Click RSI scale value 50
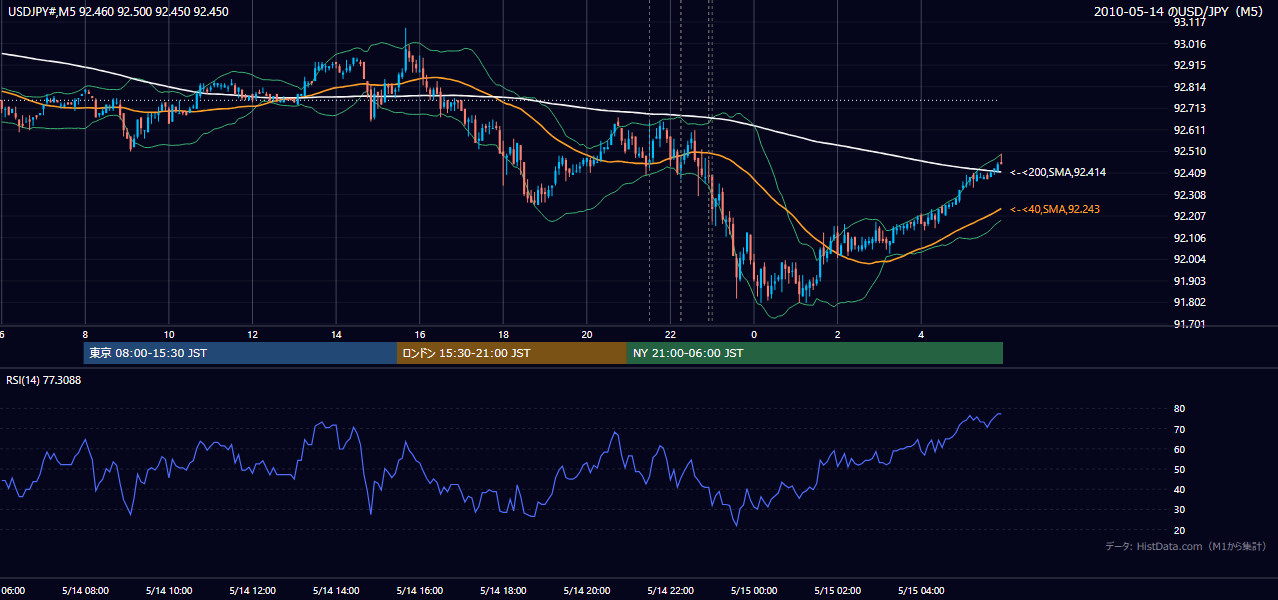The image size is (1278, 600). pyautogui.click(x=1180, y=469)
